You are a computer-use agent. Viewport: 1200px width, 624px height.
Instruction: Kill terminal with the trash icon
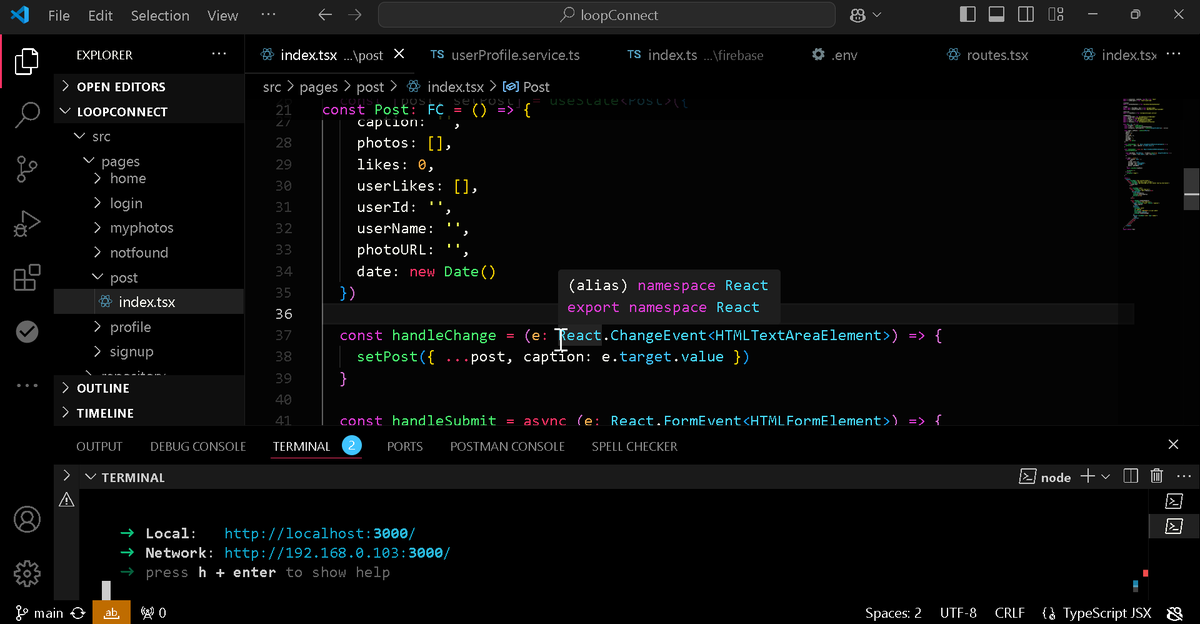(1157, 477)
